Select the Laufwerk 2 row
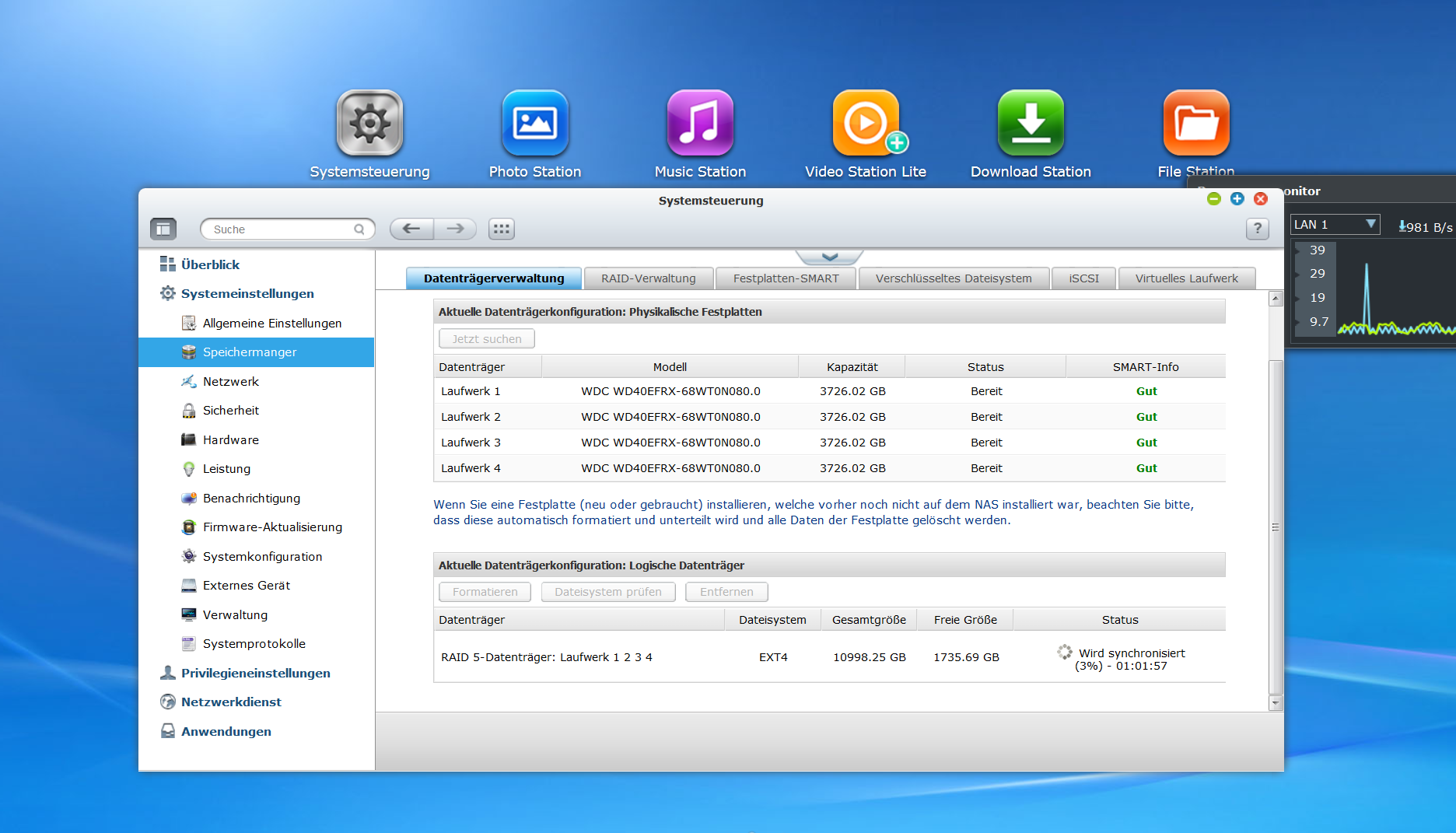The width and height of the screenshot is (1456, 833). click(x=829, y=417)
